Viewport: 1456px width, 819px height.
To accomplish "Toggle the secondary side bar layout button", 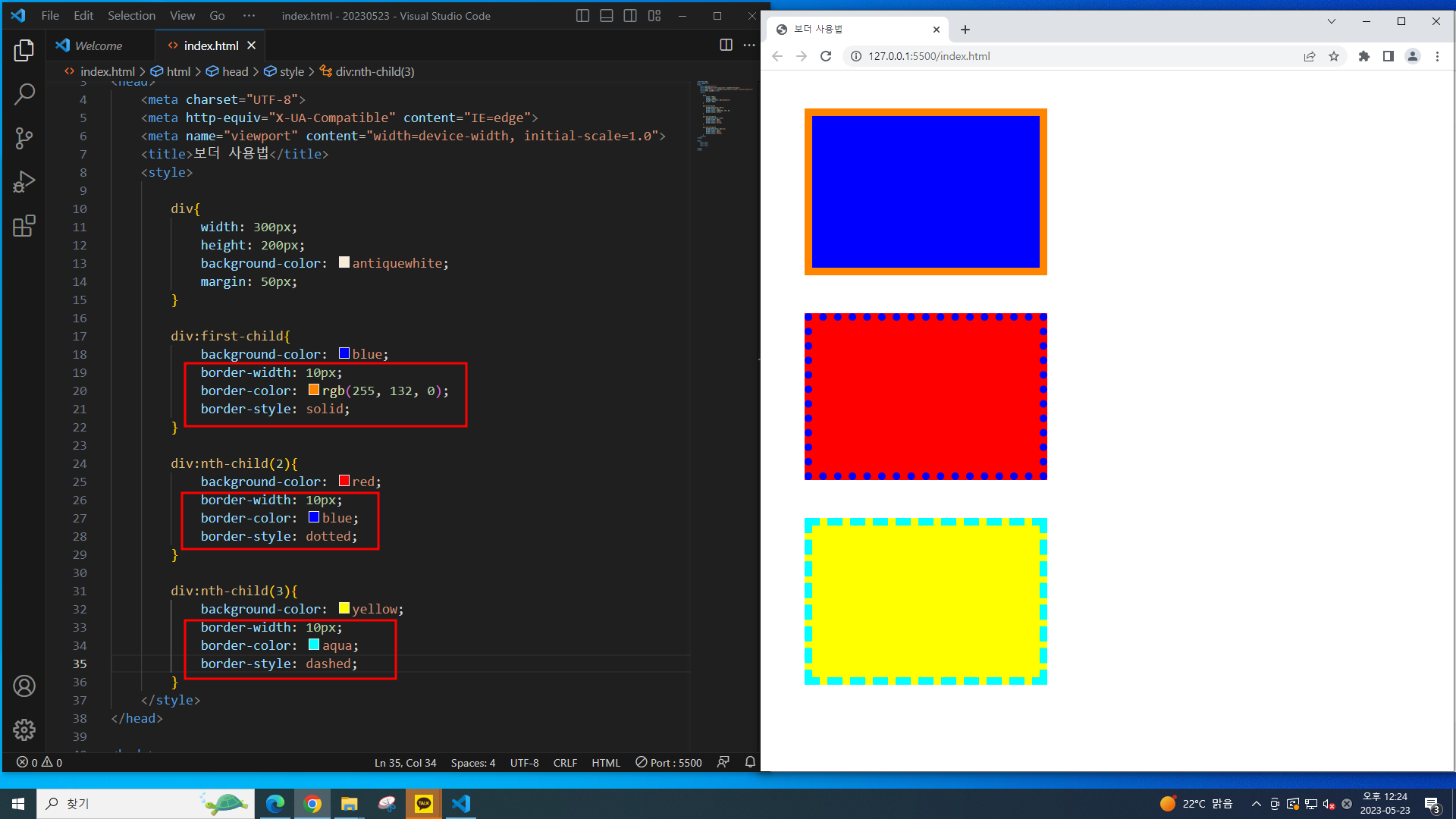I will tap(630, 16).
